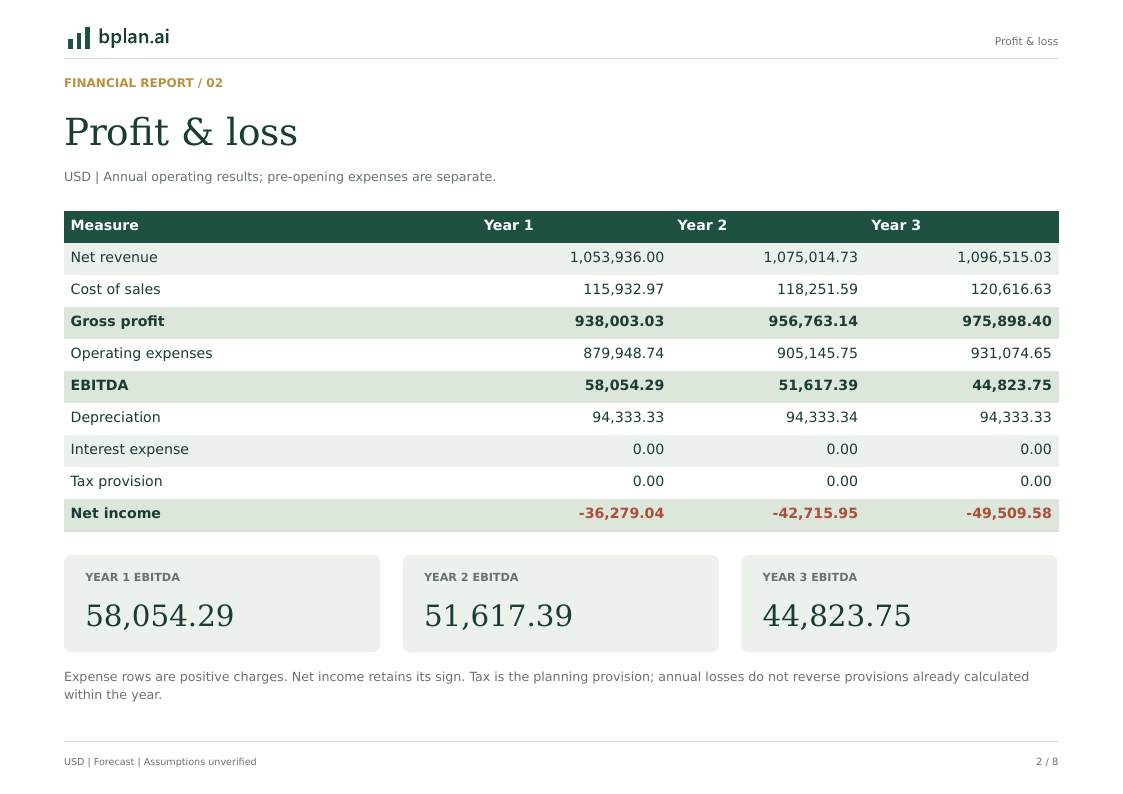The height and width of the screenshot is (794, 1123).
Task: Click Cost of sales value 118,251.59
Action: click(817, 289)
